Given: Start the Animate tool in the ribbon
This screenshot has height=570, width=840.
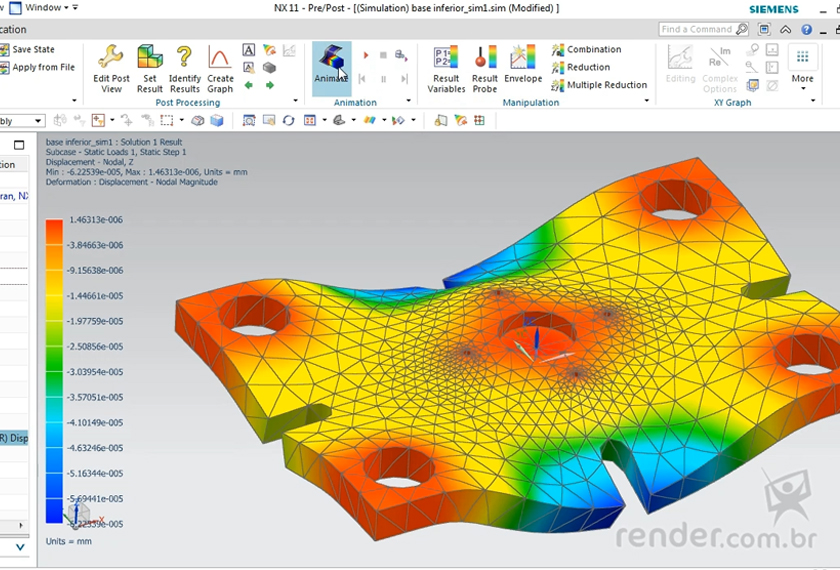Looking at the screenshot, I should click(331, 66).
